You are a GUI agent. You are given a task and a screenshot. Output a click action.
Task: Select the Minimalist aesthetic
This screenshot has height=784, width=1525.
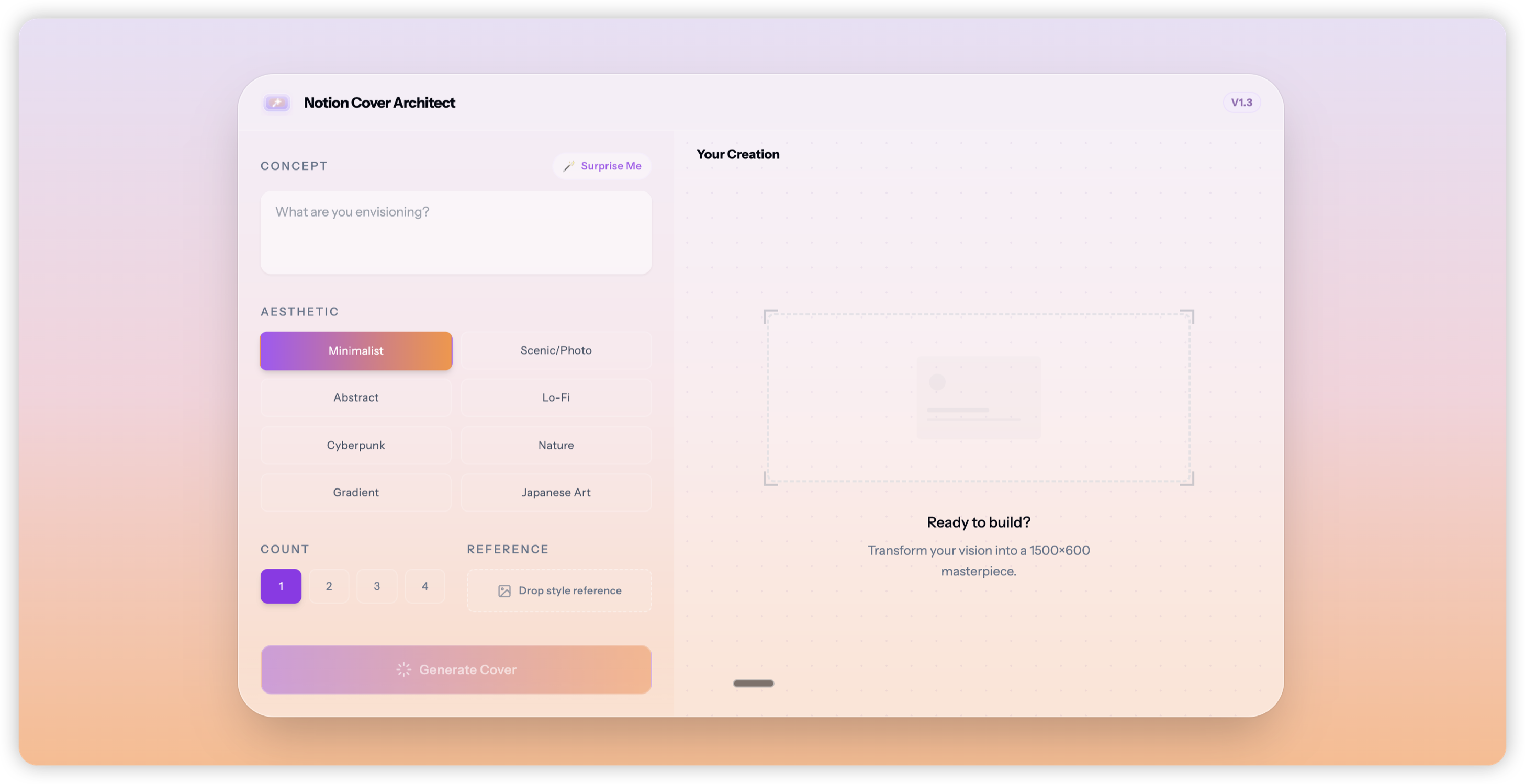click(x=356, y=351)
